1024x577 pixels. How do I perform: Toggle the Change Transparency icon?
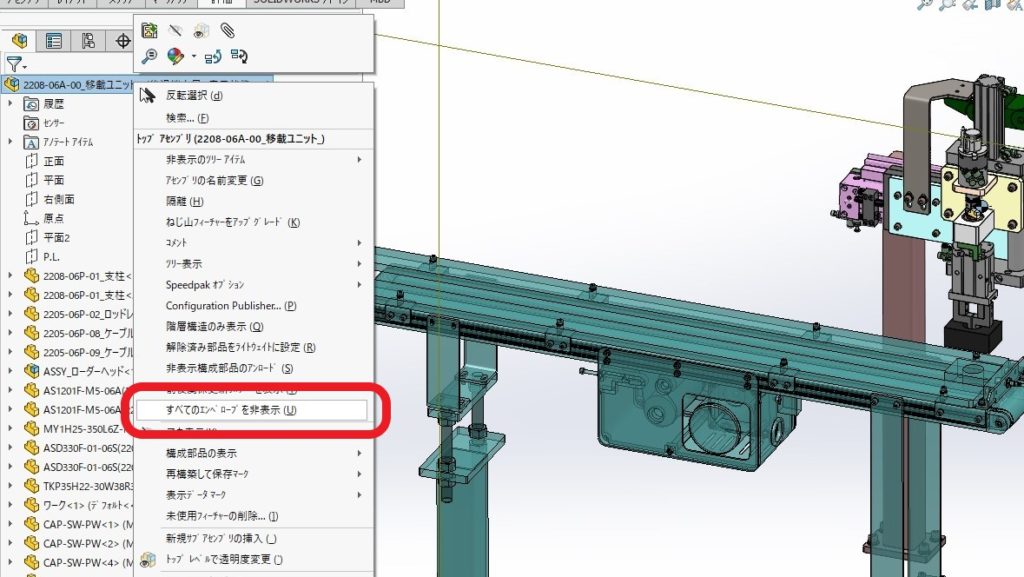click(x=202, y=30)
